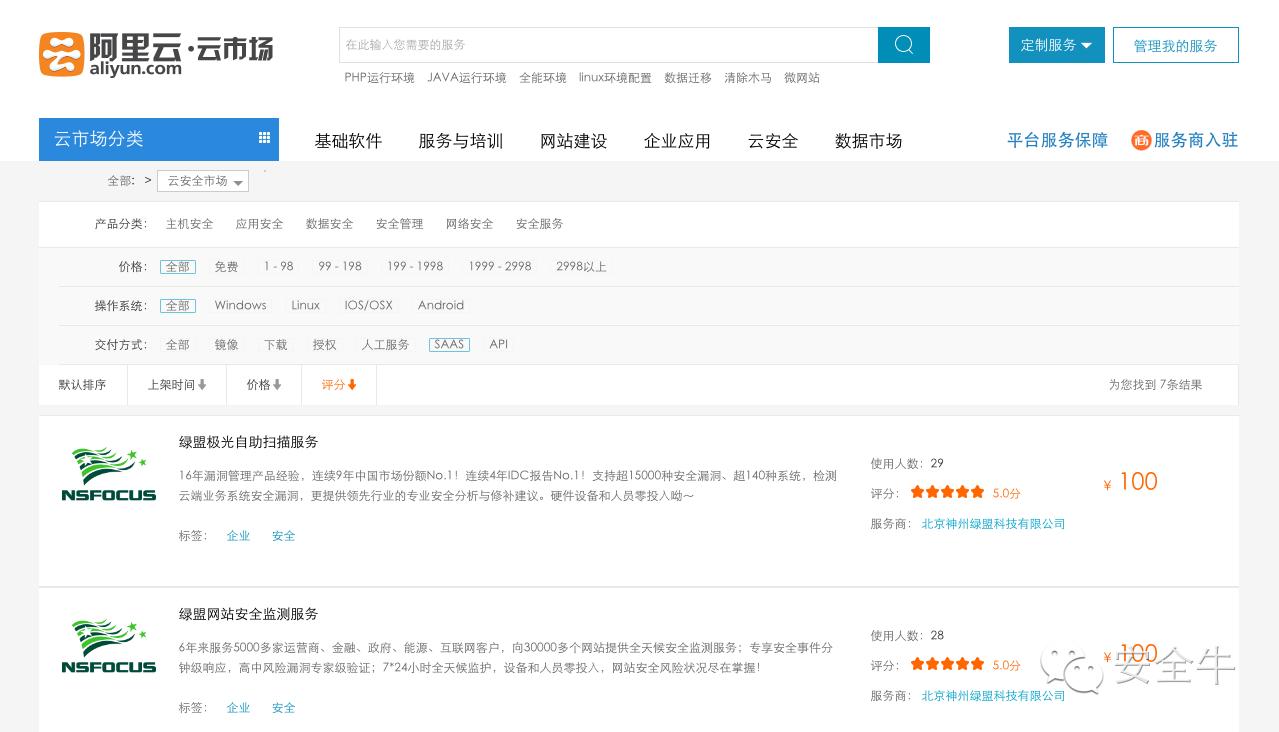
Task: Open the 云安全 navigation menu
Action: [x=772, y=141]
